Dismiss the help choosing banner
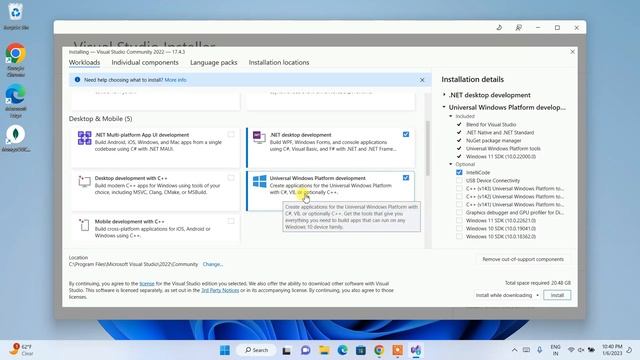 coord(422,80)
